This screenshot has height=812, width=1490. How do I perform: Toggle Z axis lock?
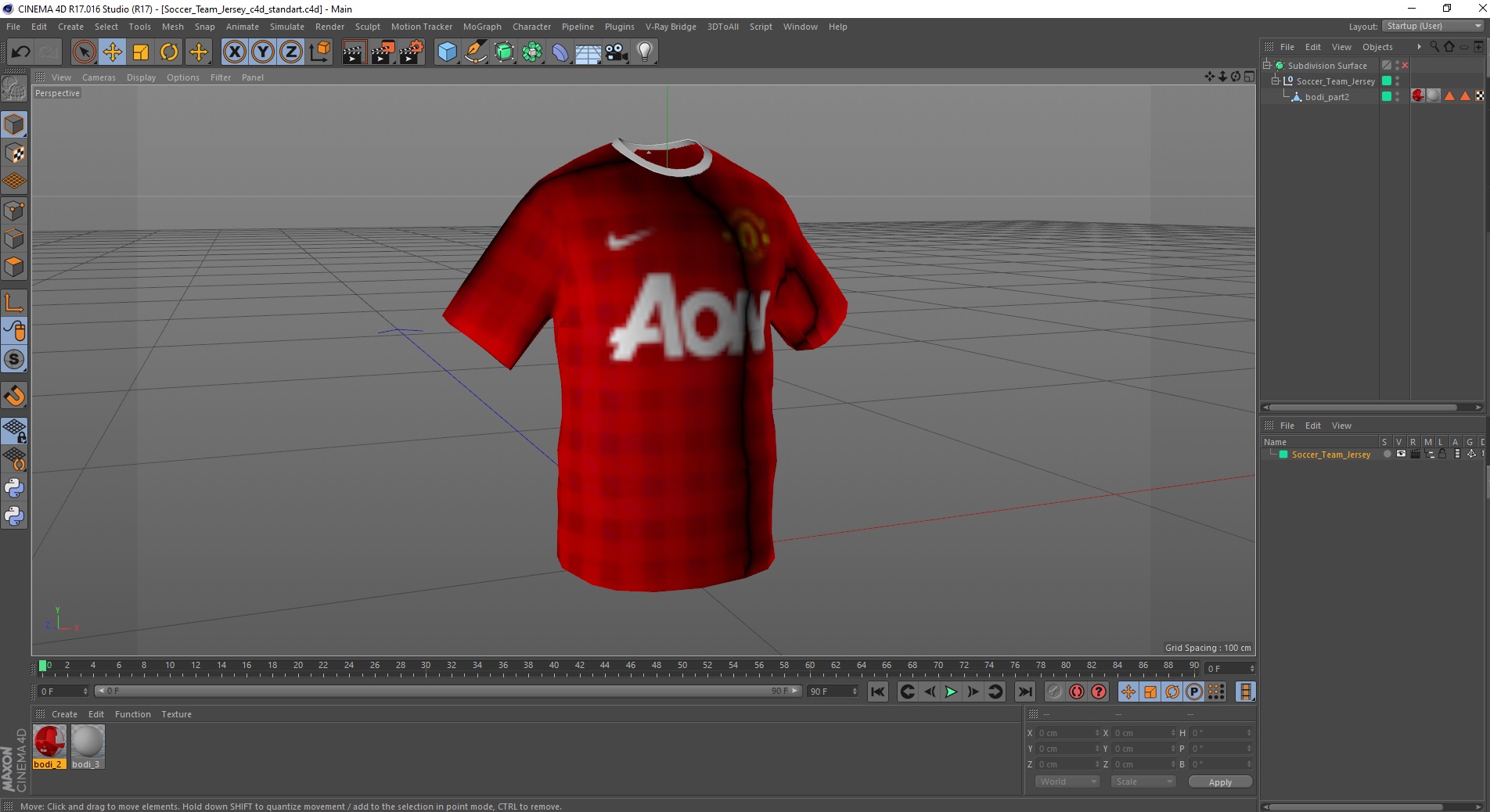[291, 52]
